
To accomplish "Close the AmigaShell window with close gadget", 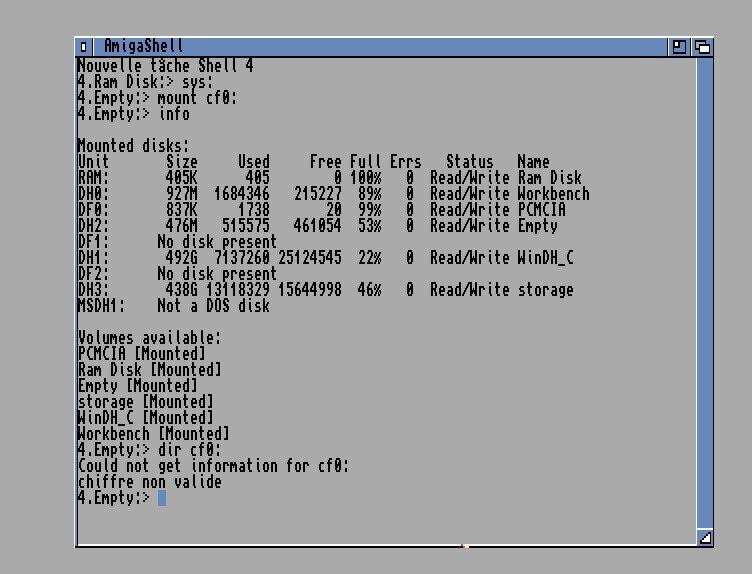I will tap(83, 47).
